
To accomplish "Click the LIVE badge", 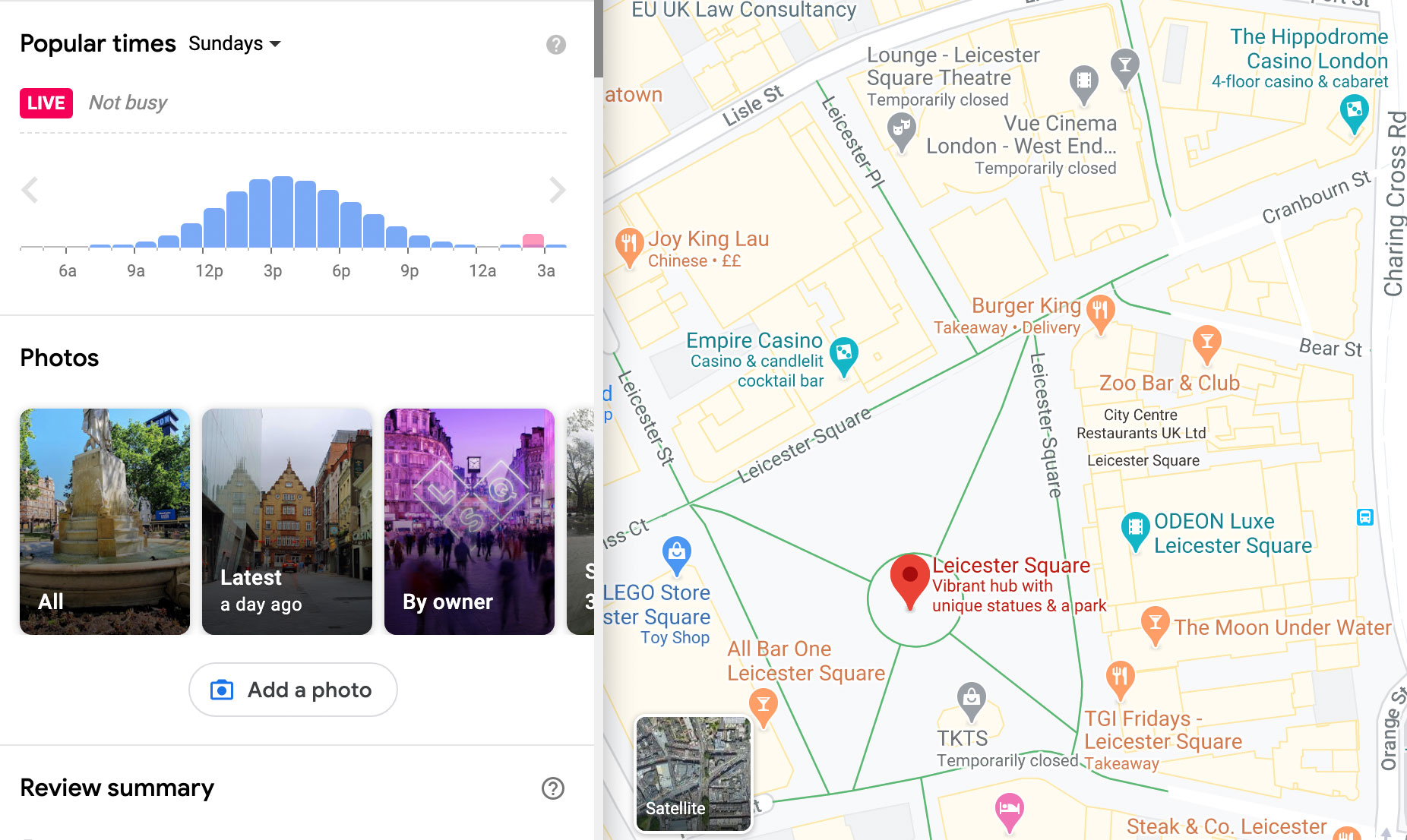I will tap(46, 103).
